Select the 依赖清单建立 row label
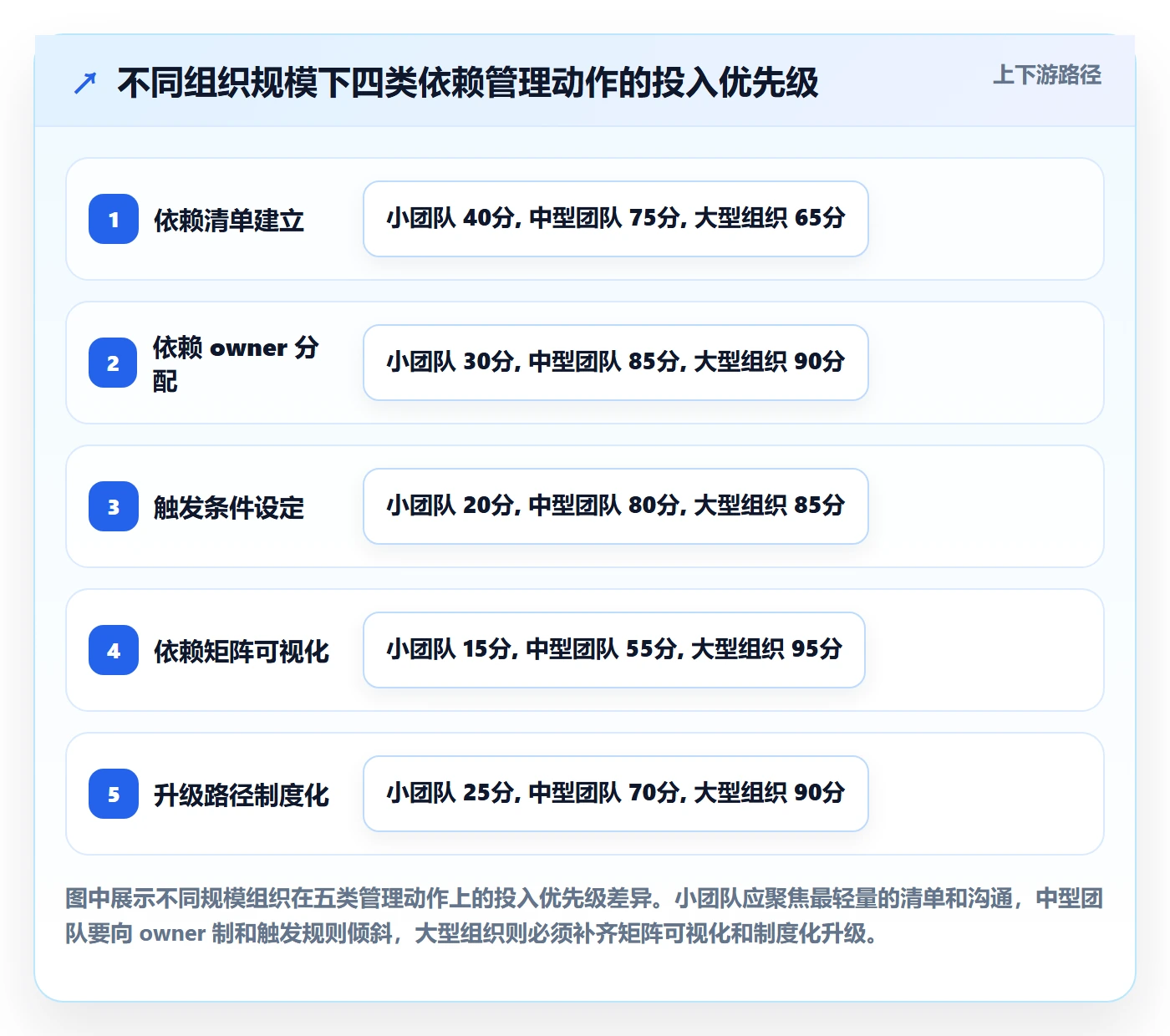Viewport: 1170px width, 1036px height. [x=229, y=220]
